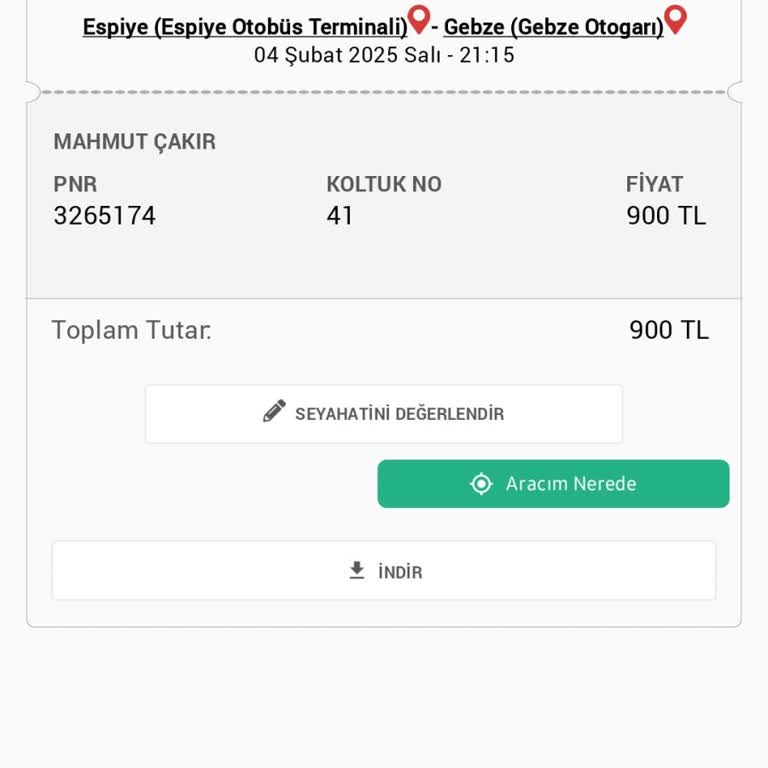Click the FİYAT heading label
The height and width of the screenshot is (768, 768).
[654, 184]
